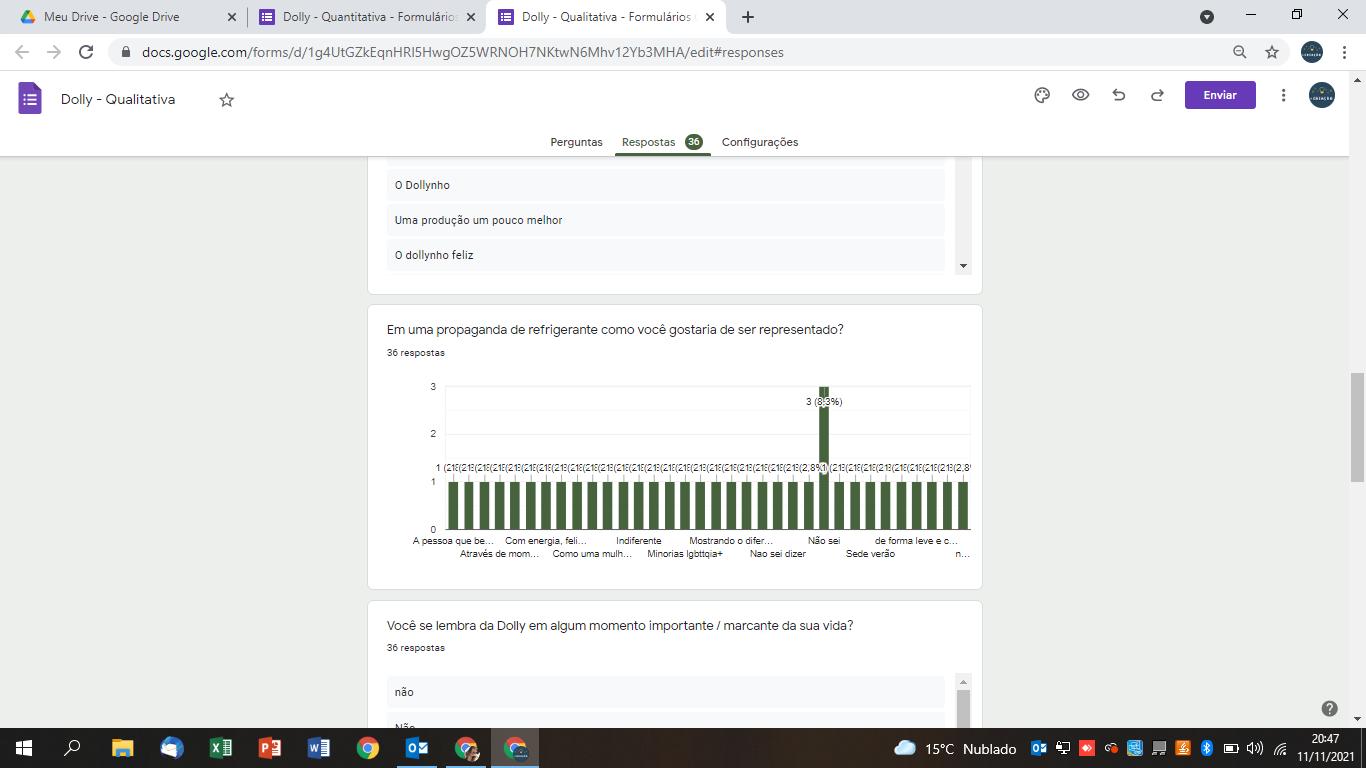The image size is (1366, 768).
Task: Open the Chrome profile avatar
Action: [1312, 52]
